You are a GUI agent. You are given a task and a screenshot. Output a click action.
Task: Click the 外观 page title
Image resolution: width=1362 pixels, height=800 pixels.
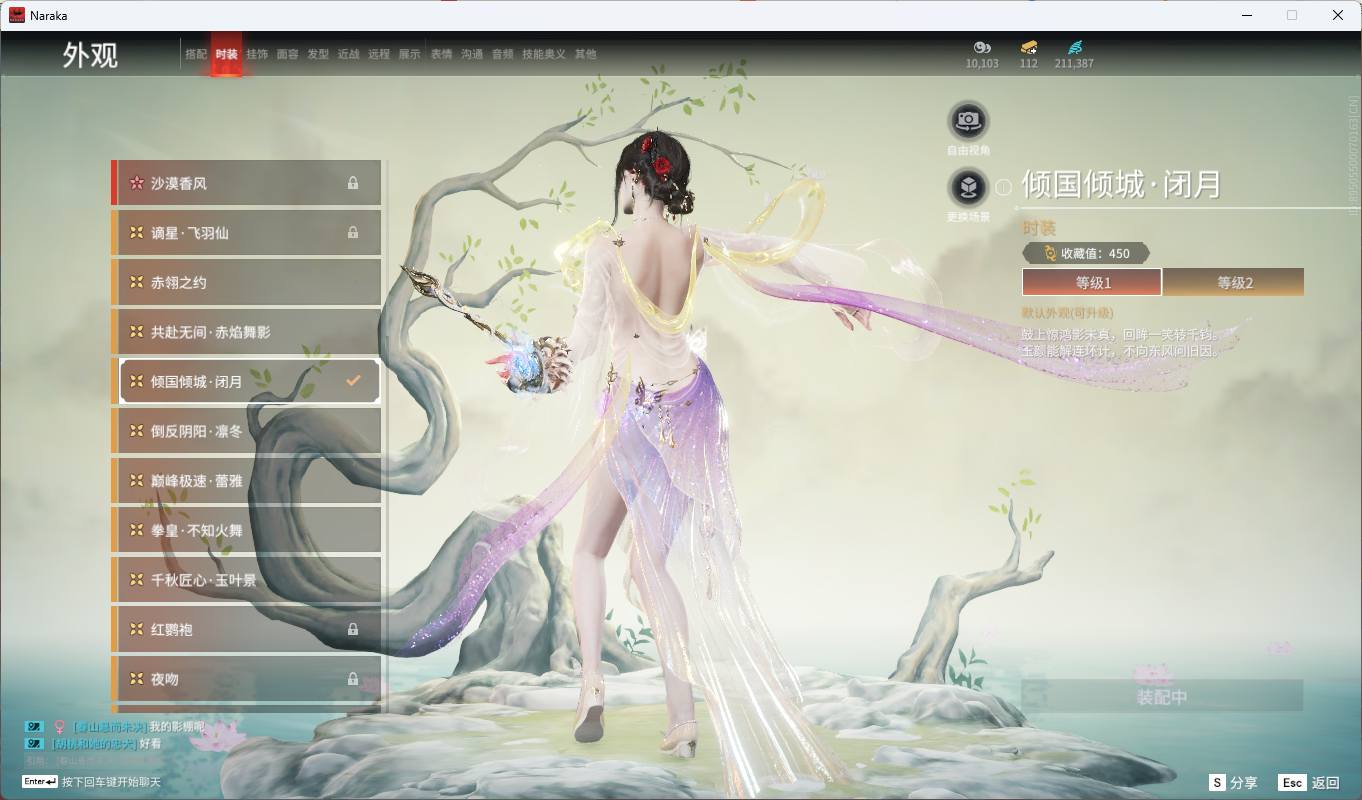point(90,55)
